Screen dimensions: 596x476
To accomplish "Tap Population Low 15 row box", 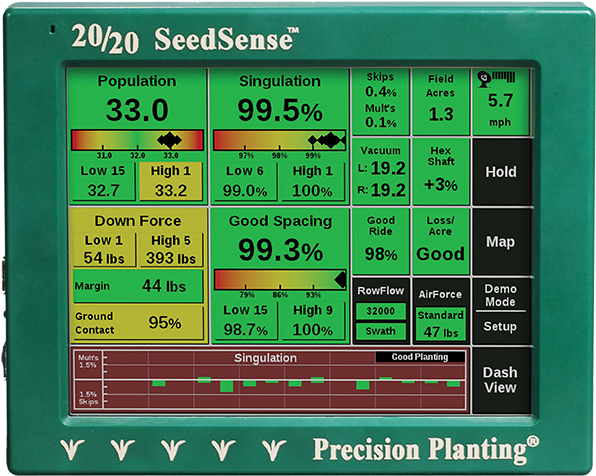I will [x=103, y=181].
